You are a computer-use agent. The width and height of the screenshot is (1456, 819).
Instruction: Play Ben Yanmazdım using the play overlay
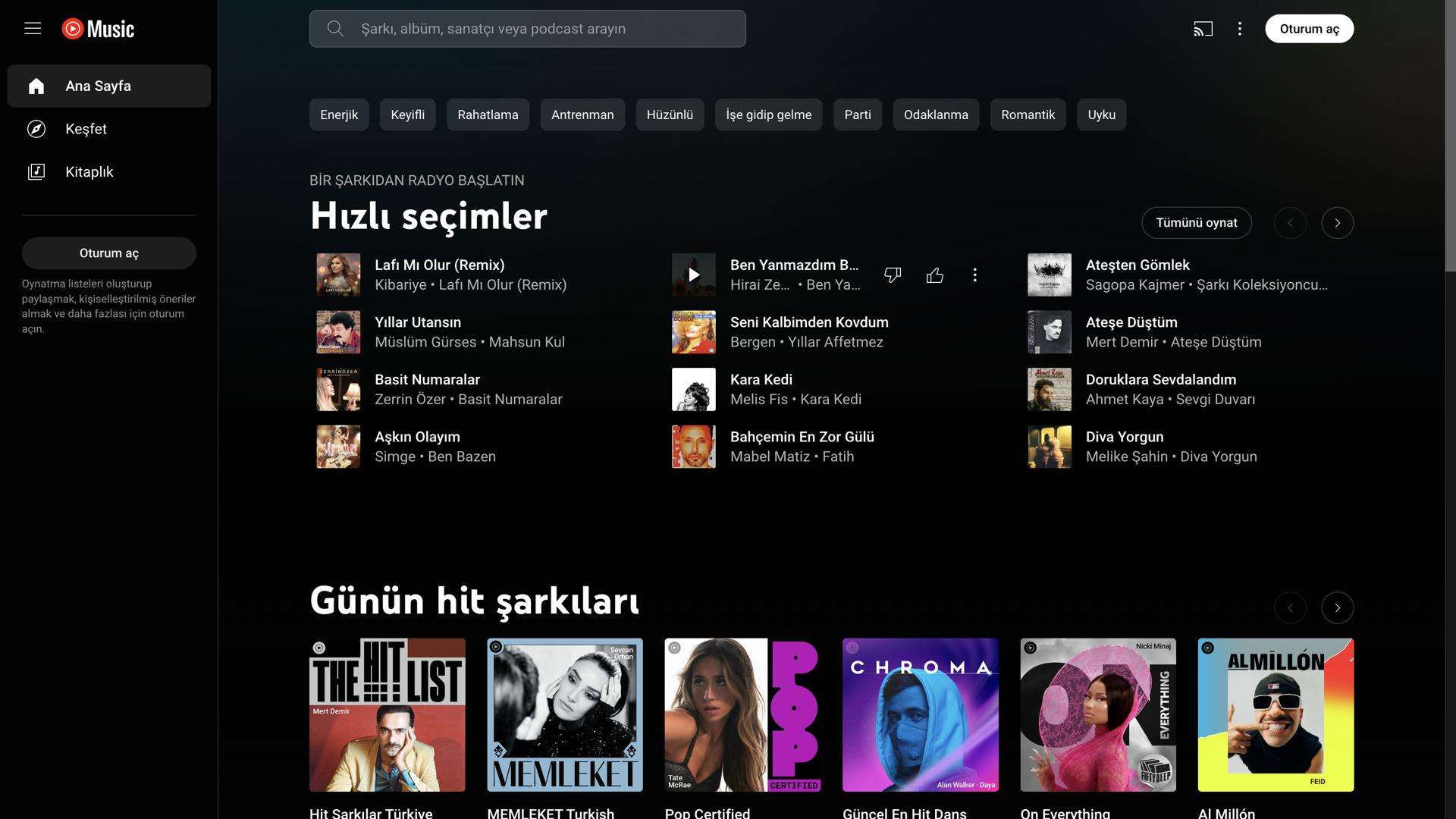point(694,275)
